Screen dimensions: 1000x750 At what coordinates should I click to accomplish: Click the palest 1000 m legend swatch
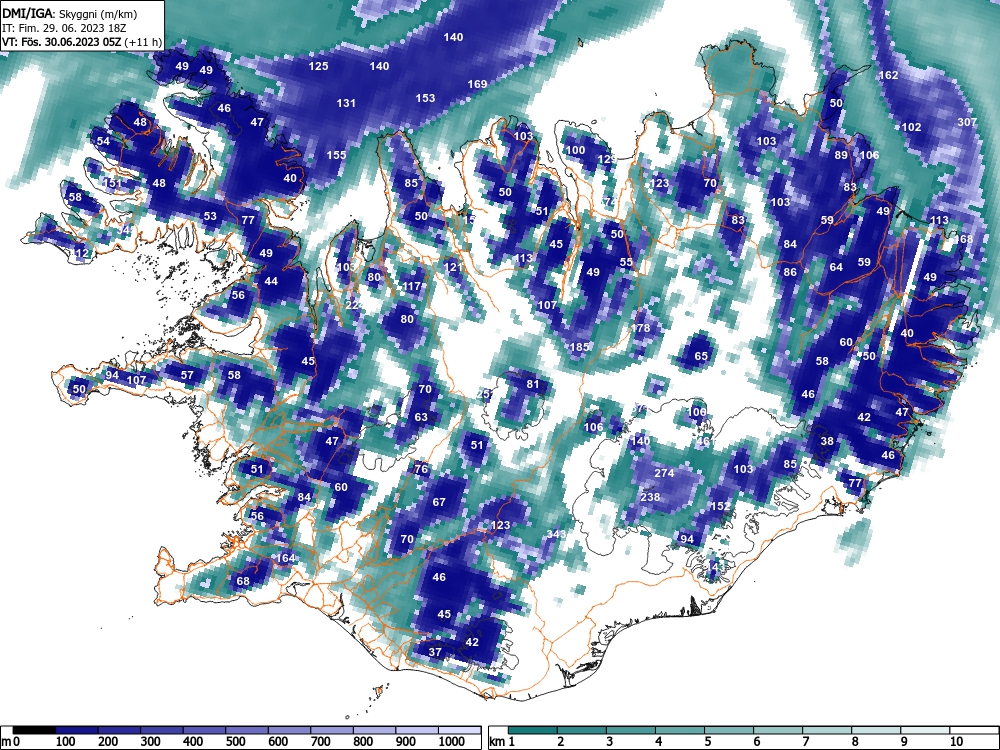(460, 730)
